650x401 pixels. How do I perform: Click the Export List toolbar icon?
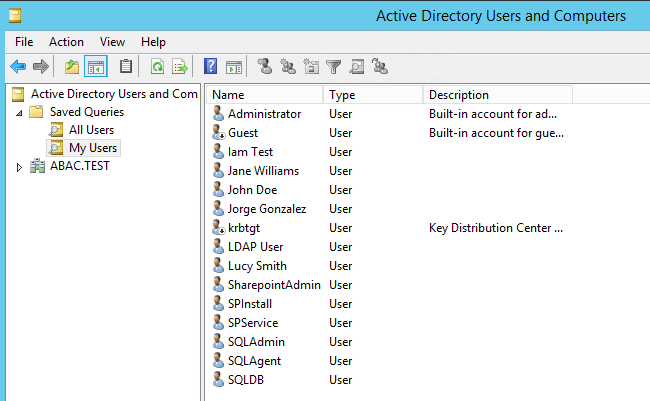[180, 67]
